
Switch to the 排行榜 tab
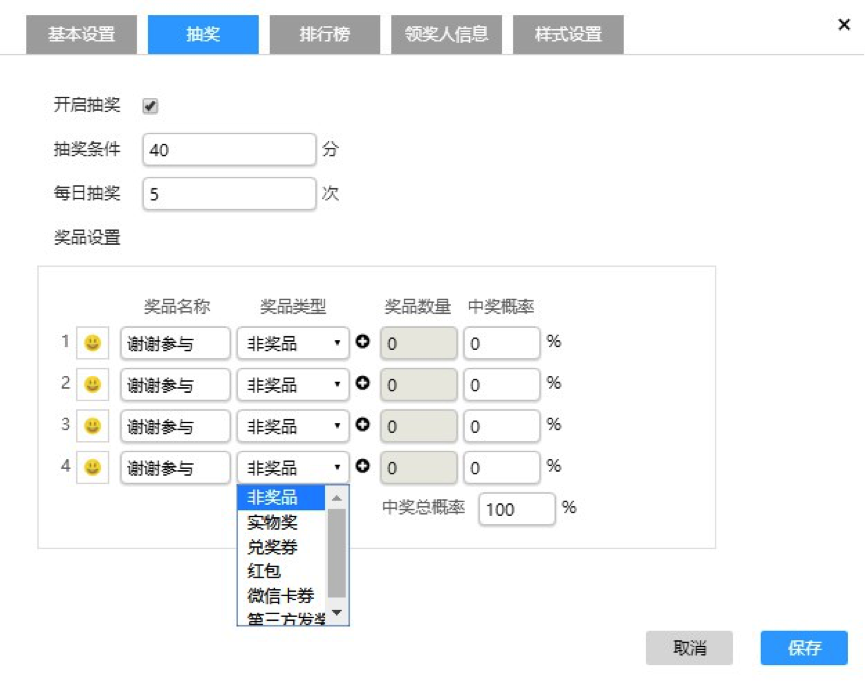pyautogui.click(x=325, y=34)
